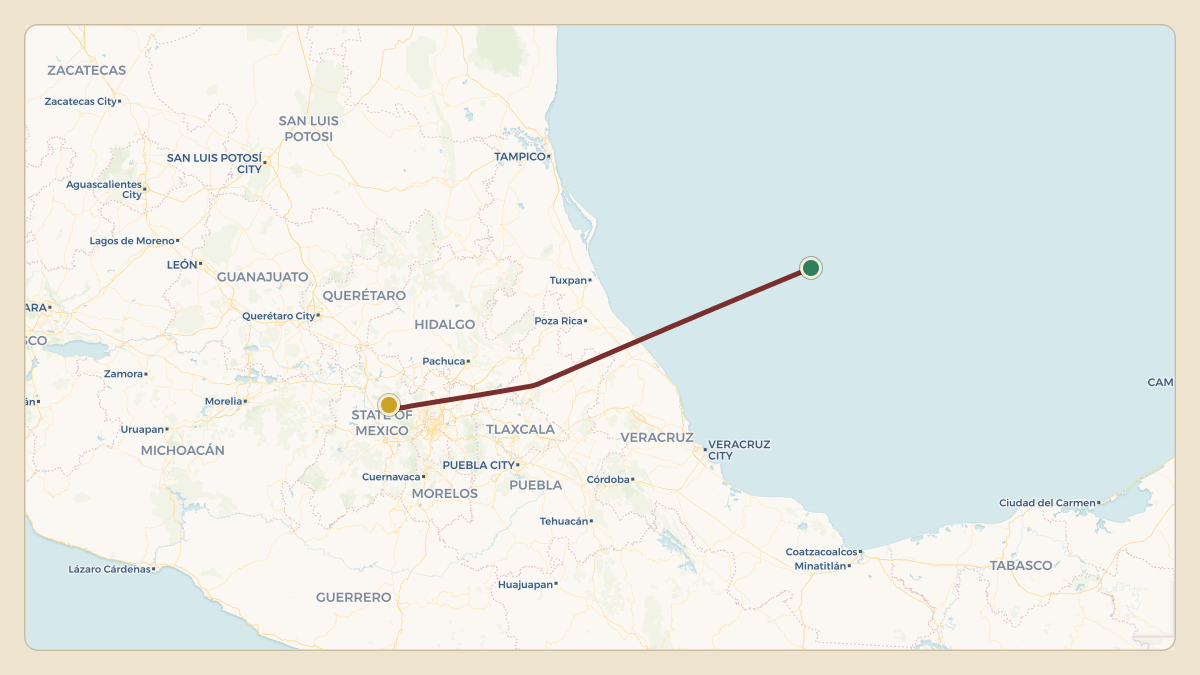Image resolution: width=1200 pixels, height=675 pixels.
Task: Click the Querétaro City label
Action: pos(278,316)
